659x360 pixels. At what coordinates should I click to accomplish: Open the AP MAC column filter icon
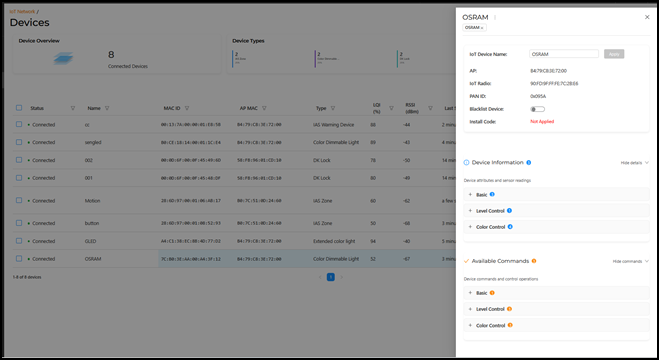tap(264, 108)
